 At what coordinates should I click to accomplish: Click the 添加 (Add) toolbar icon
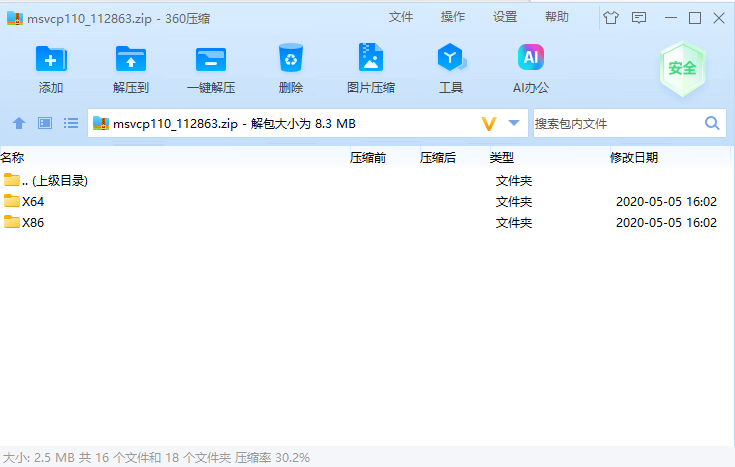click(51, 59)
